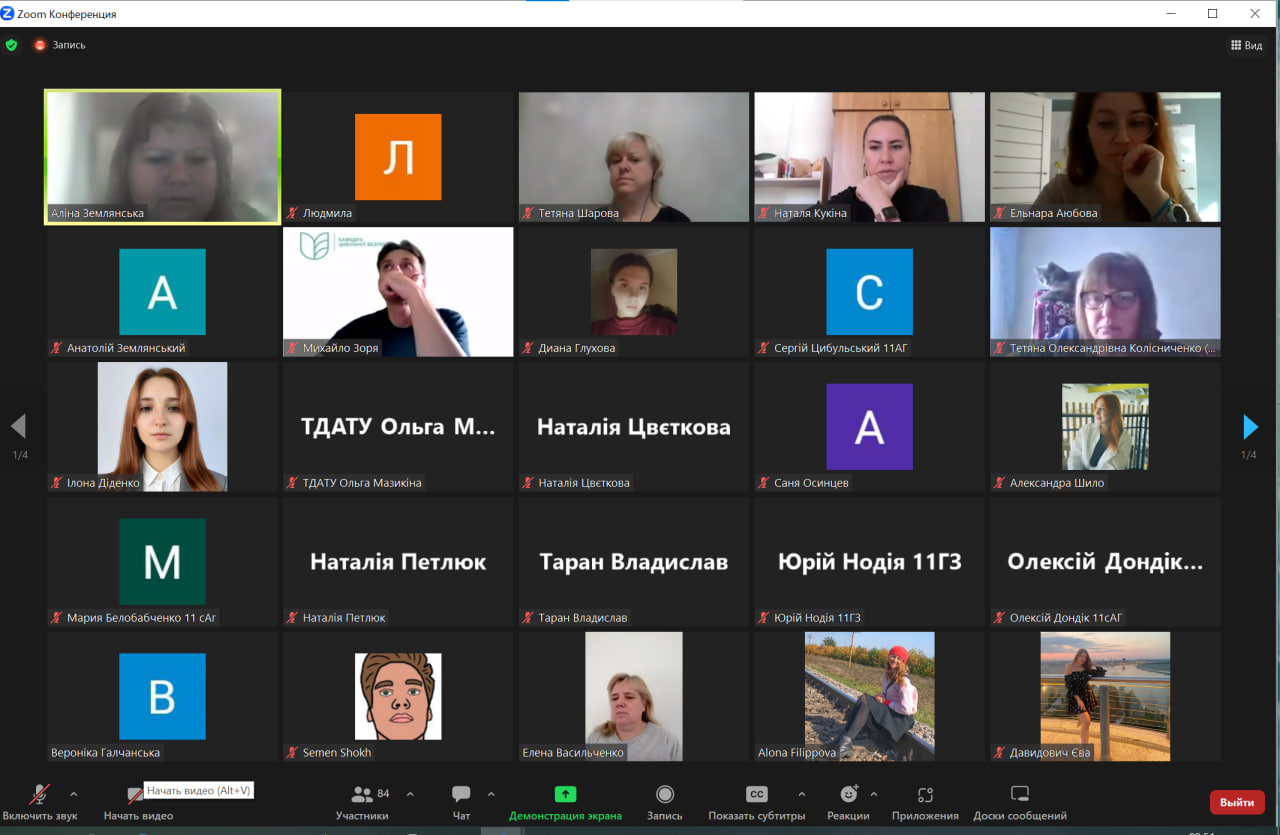Start sharing with Демонстрация экрана
The height and width of the screenshot is (835, 1280).
(565, 802)
